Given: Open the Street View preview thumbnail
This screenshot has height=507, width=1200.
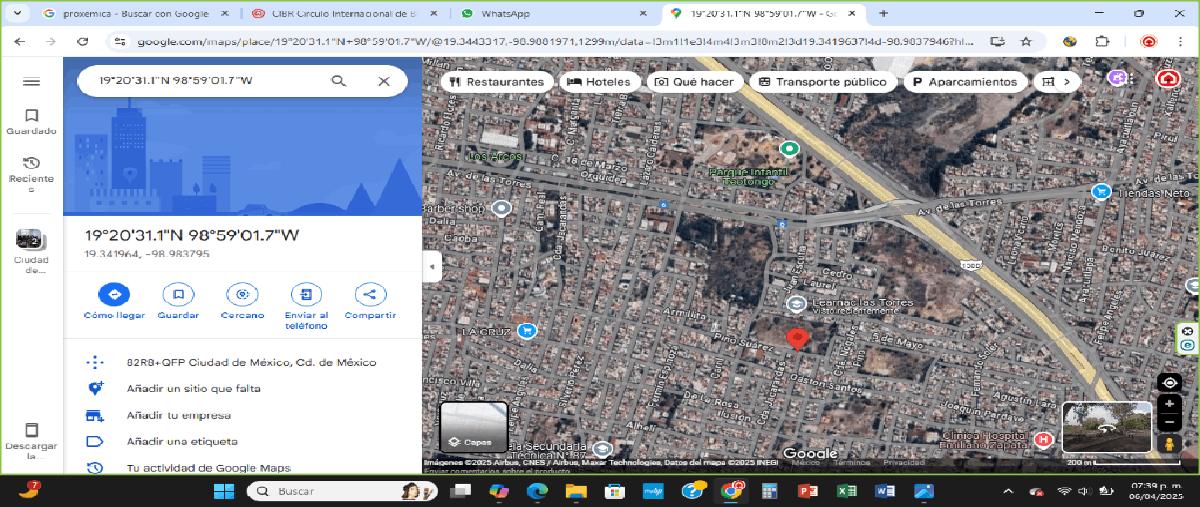Looking at the screenshot, I should tap(1106, 427).
